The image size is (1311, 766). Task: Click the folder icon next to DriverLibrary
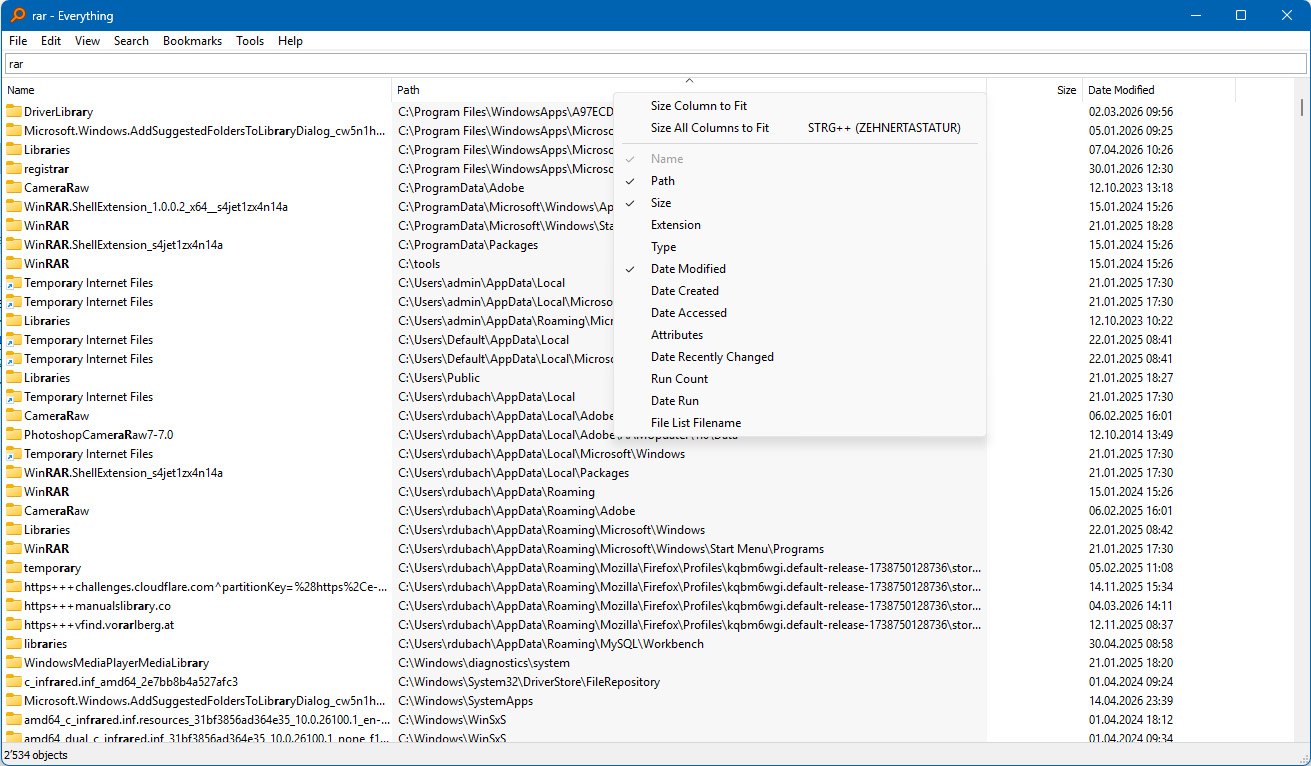(x=14, y=112)
